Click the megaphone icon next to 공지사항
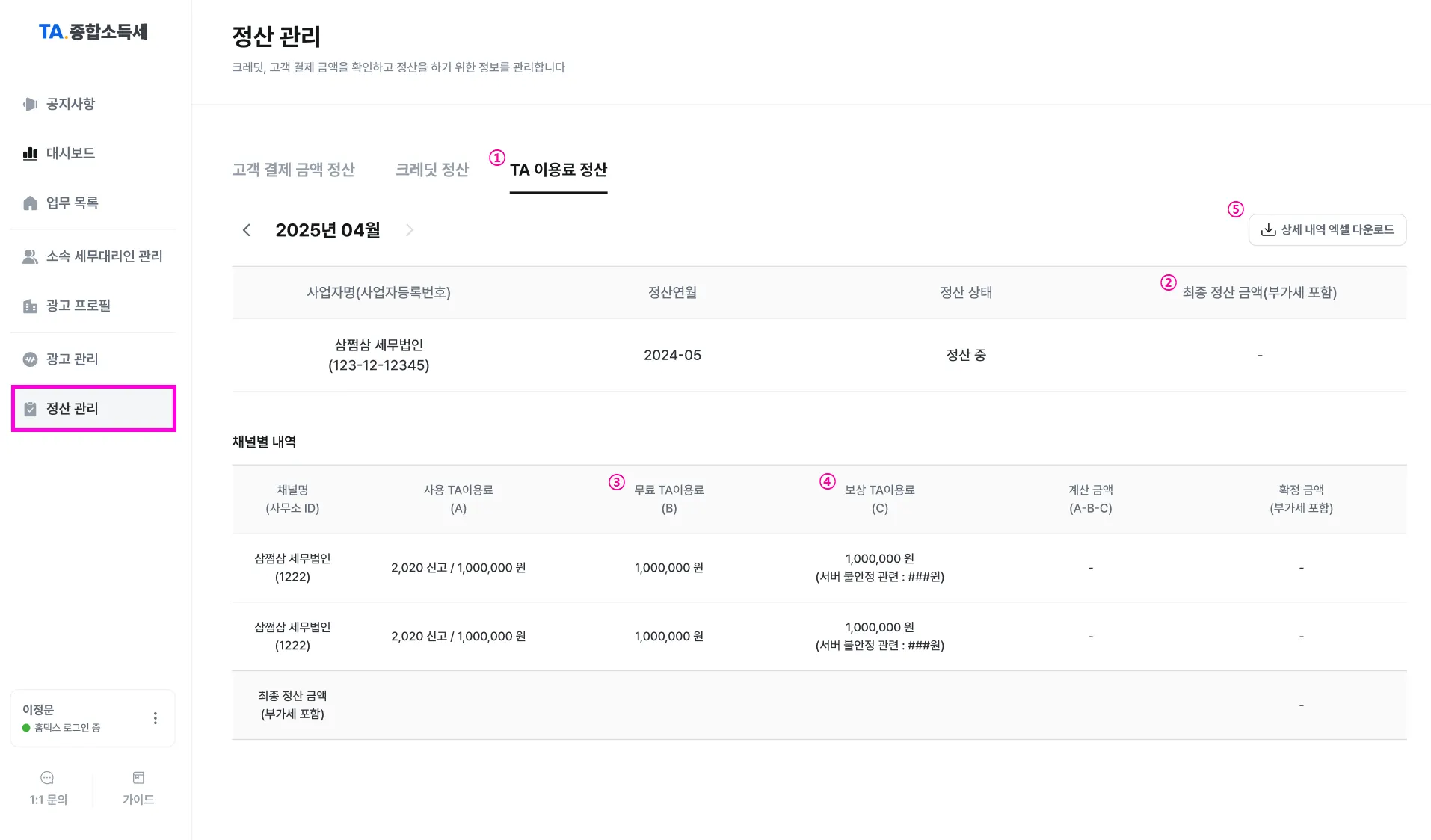 point(30,104)
